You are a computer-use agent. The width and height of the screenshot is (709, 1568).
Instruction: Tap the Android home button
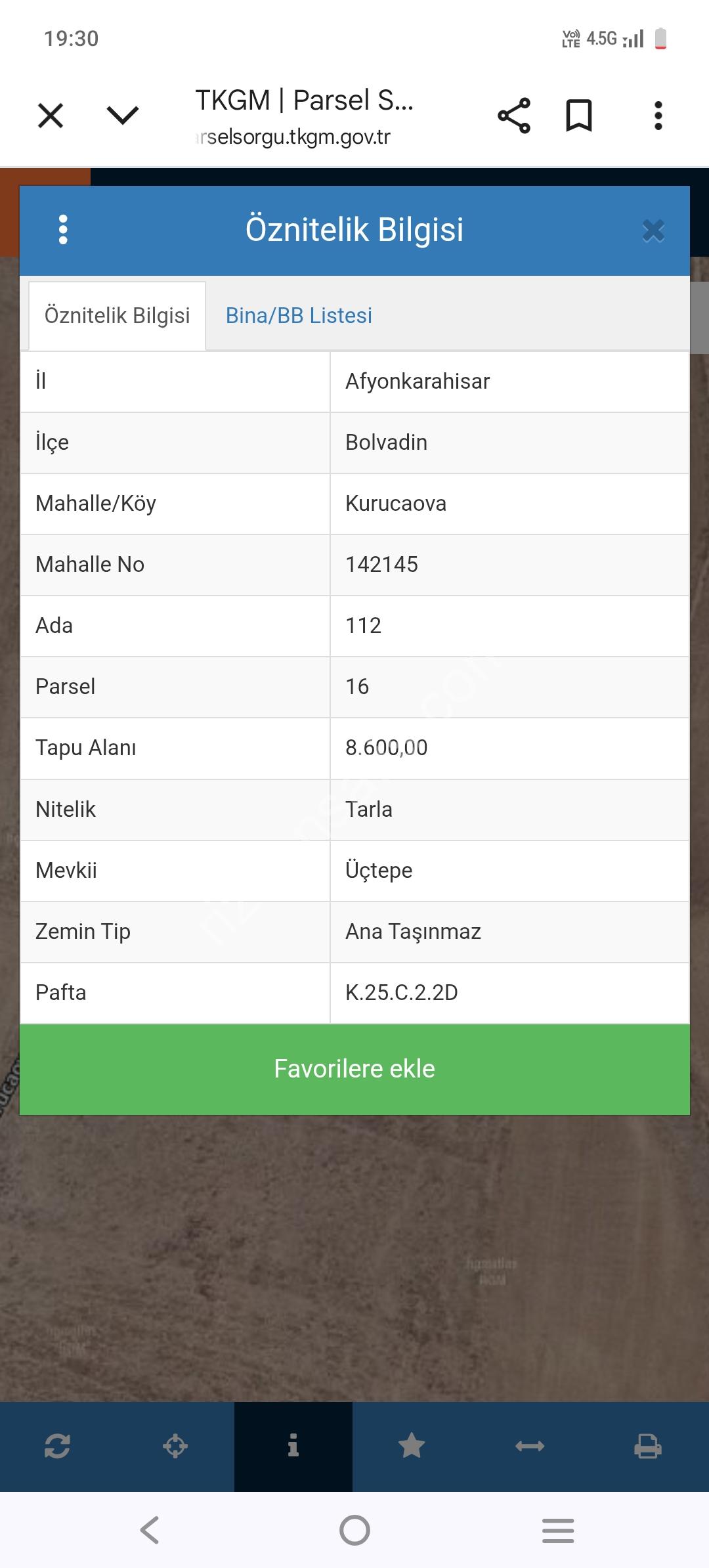(354, 1530)
